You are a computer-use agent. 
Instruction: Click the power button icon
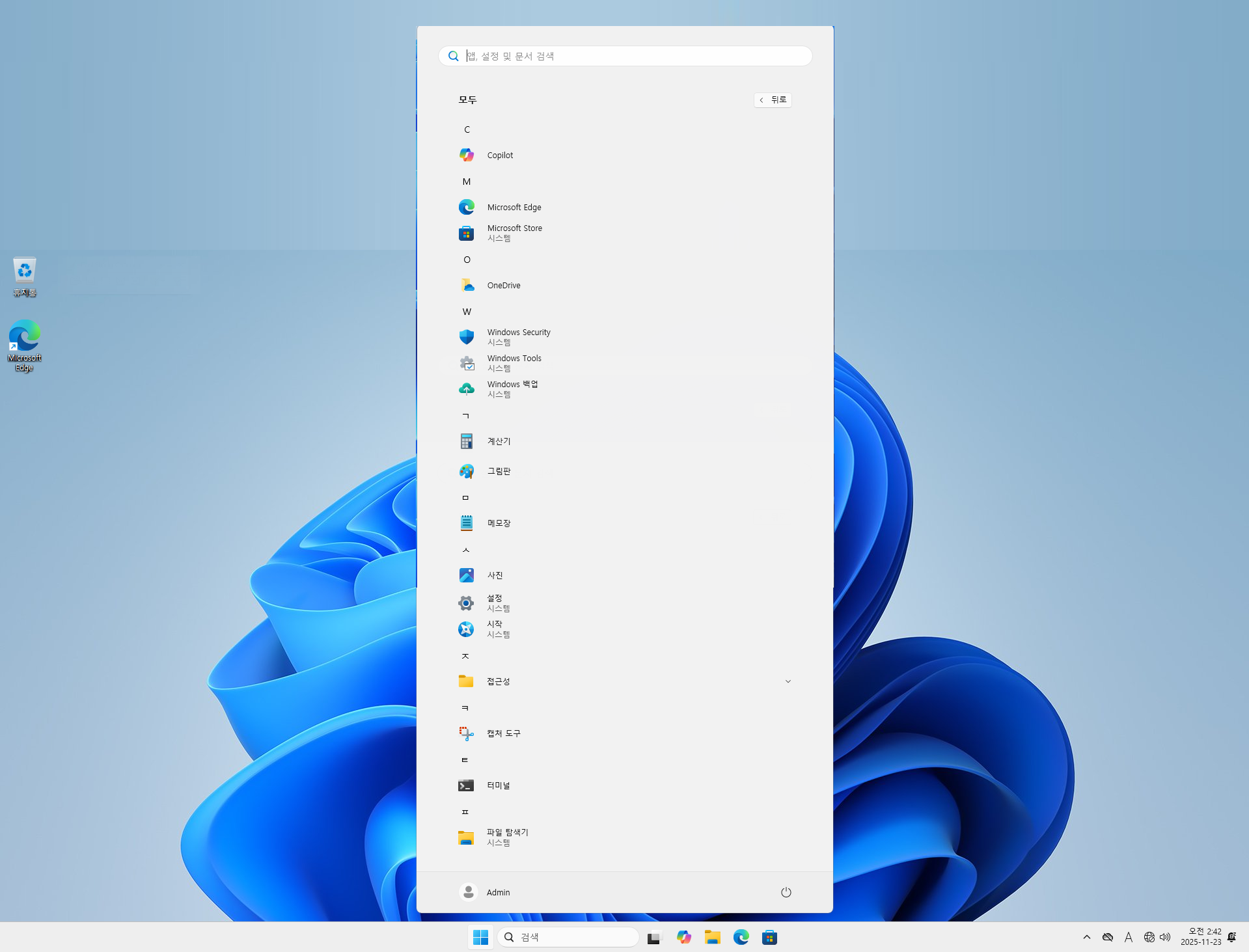(786, 892)
